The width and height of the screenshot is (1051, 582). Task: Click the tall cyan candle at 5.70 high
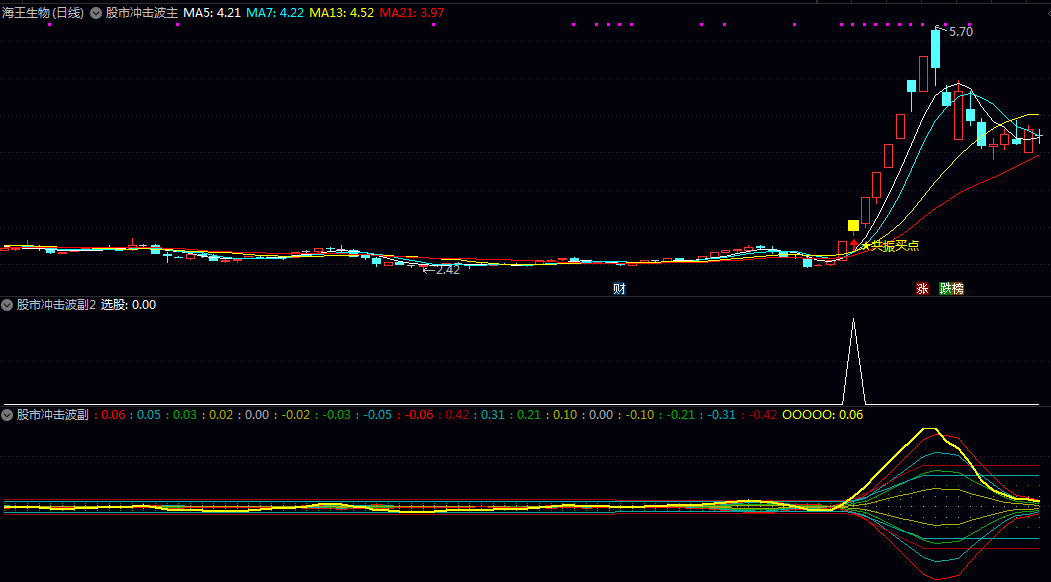click(x=935, y=49)
